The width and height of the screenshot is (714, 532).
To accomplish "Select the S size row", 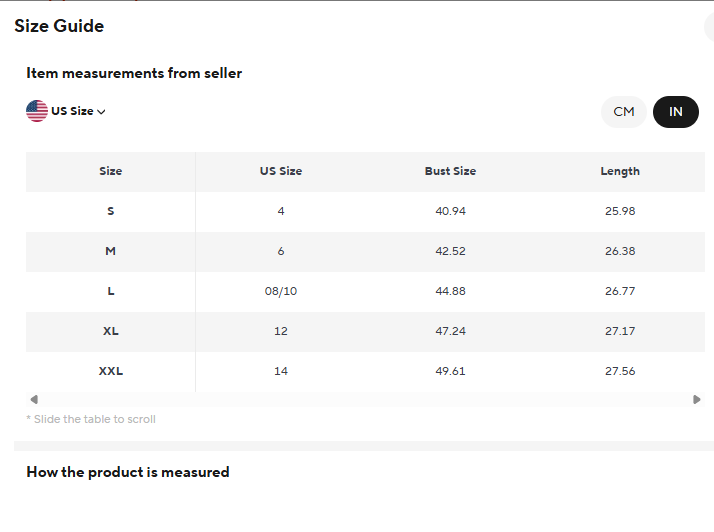I will [365, 211].
